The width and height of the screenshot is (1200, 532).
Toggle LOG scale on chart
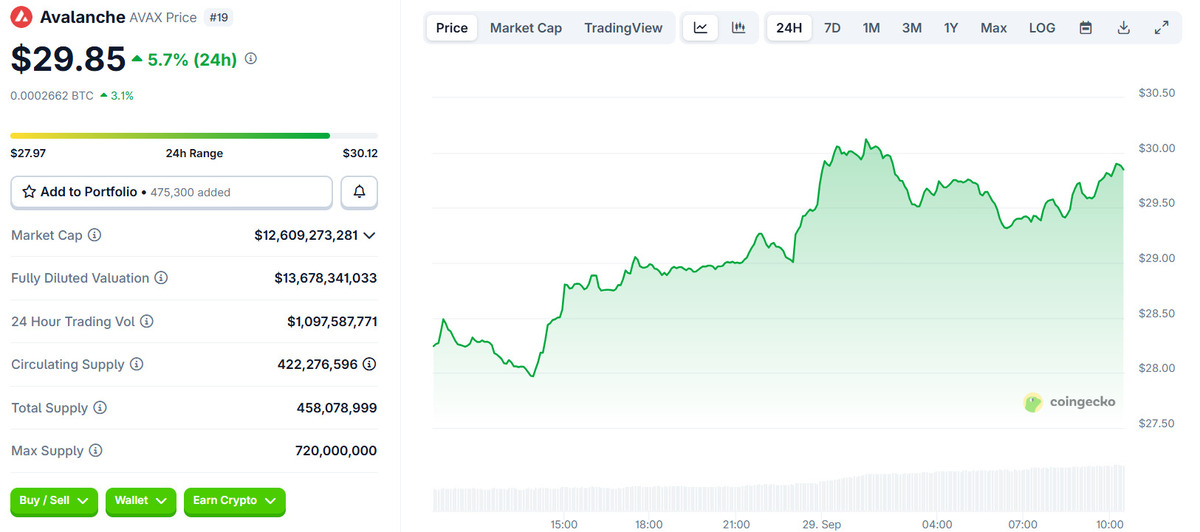click(1042, 28)
